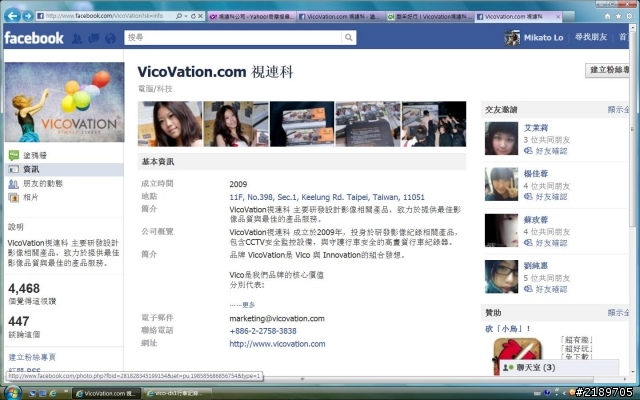
Task: Click the 相片 photos icon in sidebar
Action: [x=14, y=198]
